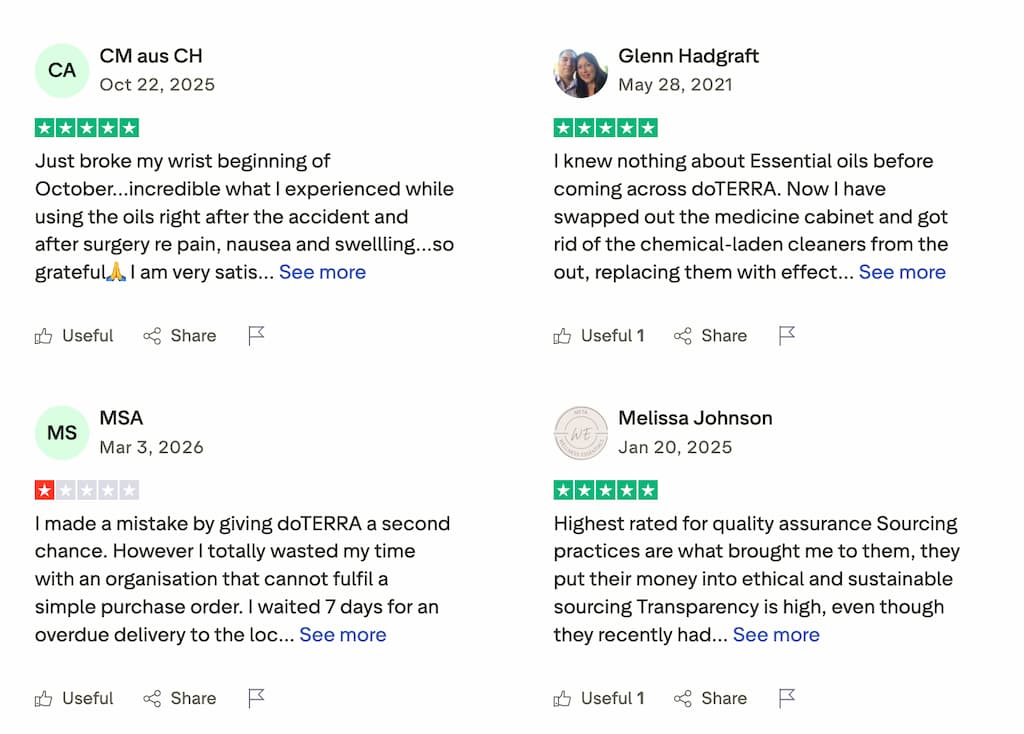1024x734 pixels.
Task: Select the one-star rating bar on MSA's review
Action: click(87, 490)
